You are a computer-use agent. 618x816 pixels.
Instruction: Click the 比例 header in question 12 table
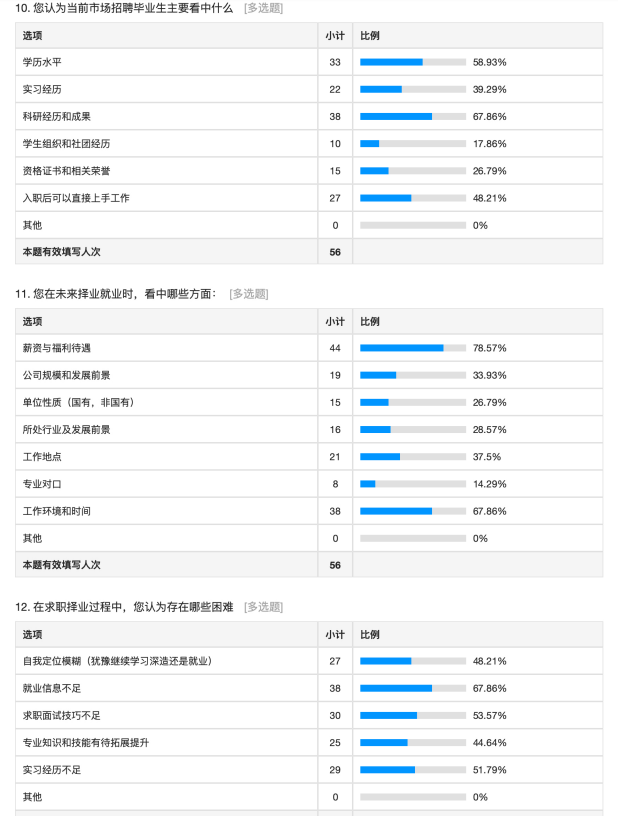(x=370, y=634)
